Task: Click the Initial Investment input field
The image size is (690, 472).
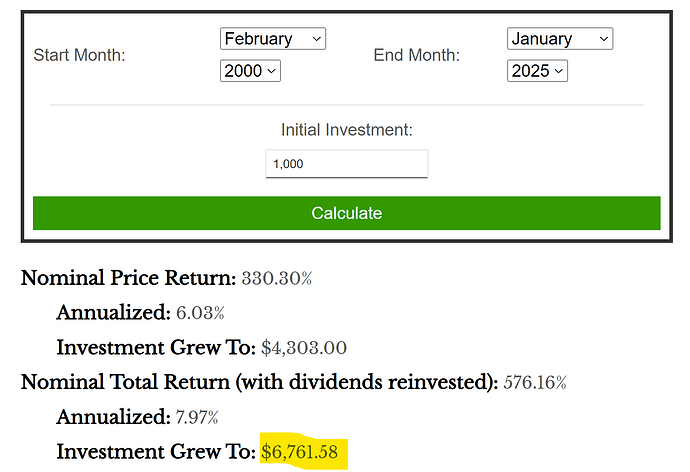Action: pos(346,164)
